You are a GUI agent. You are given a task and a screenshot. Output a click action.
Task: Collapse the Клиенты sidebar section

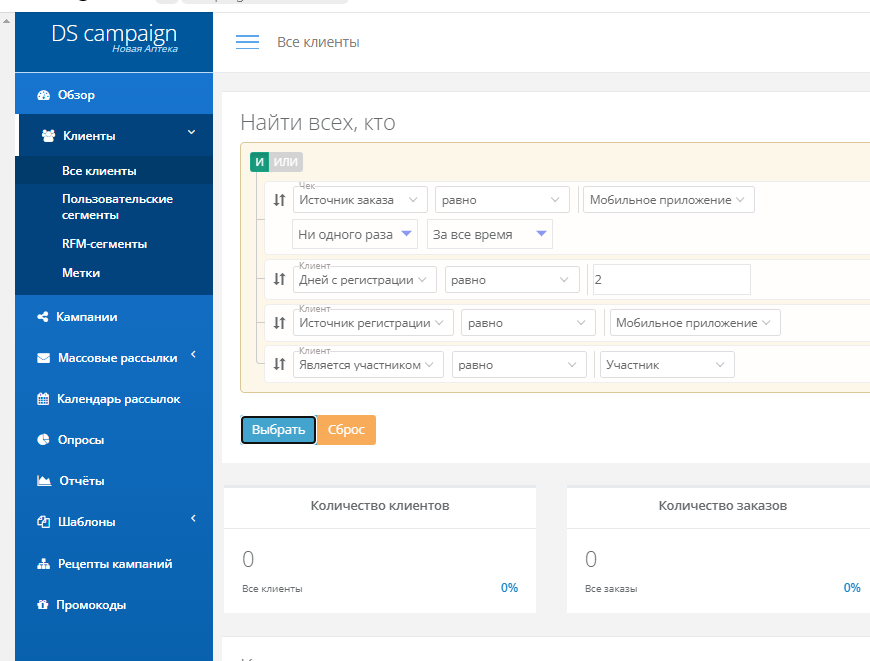190,132
